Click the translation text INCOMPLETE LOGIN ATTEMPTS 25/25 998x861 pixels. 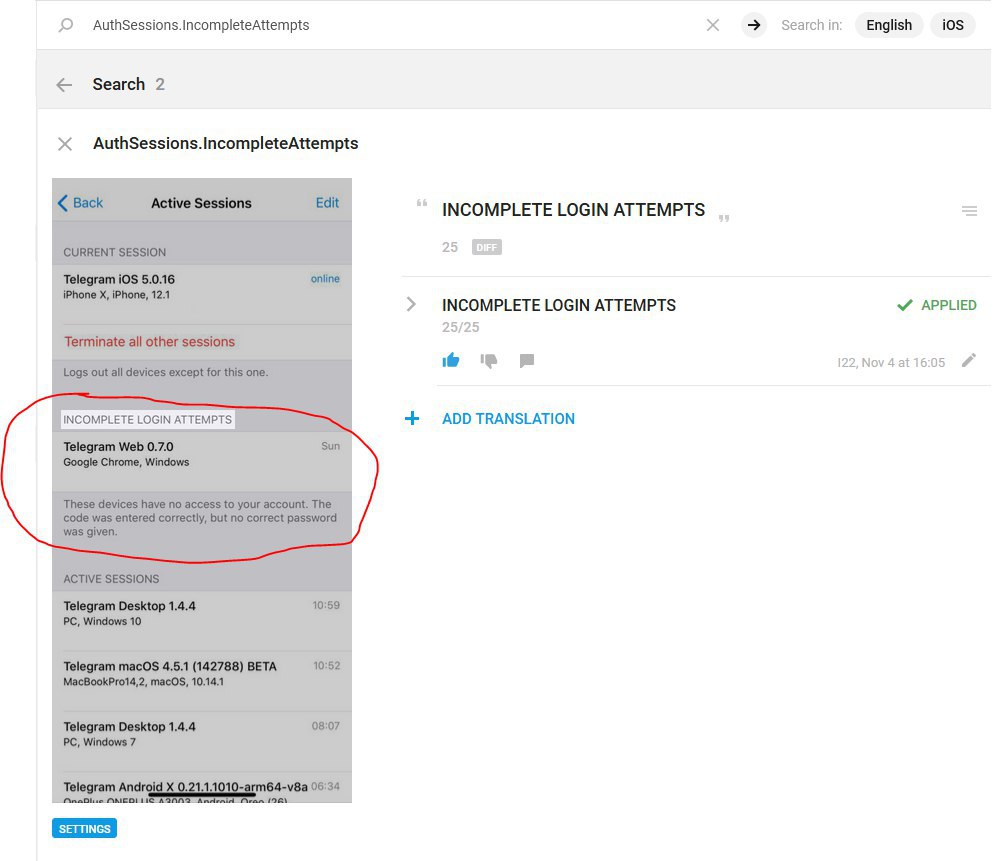tap(559, 314)
